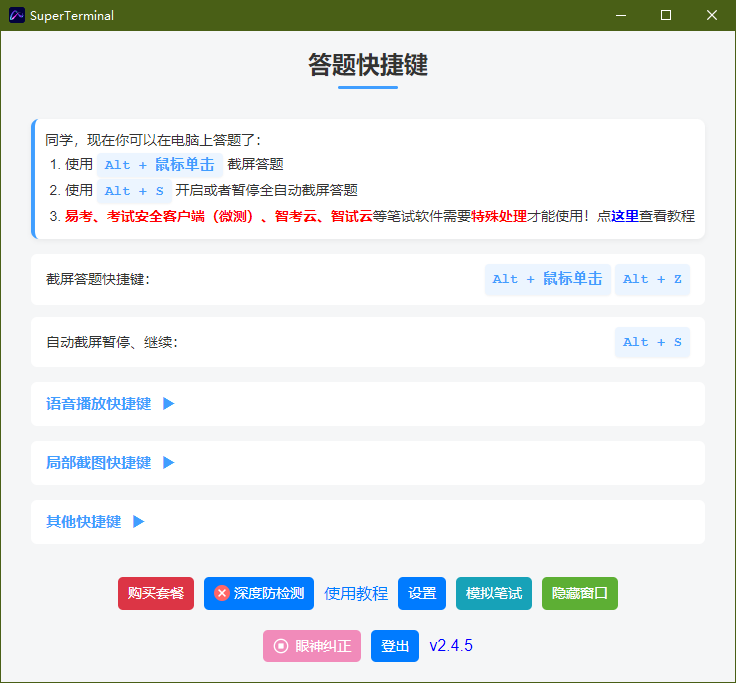
Task: Click the 语音播放快捷键 heading text
Action: coord(99,404)
